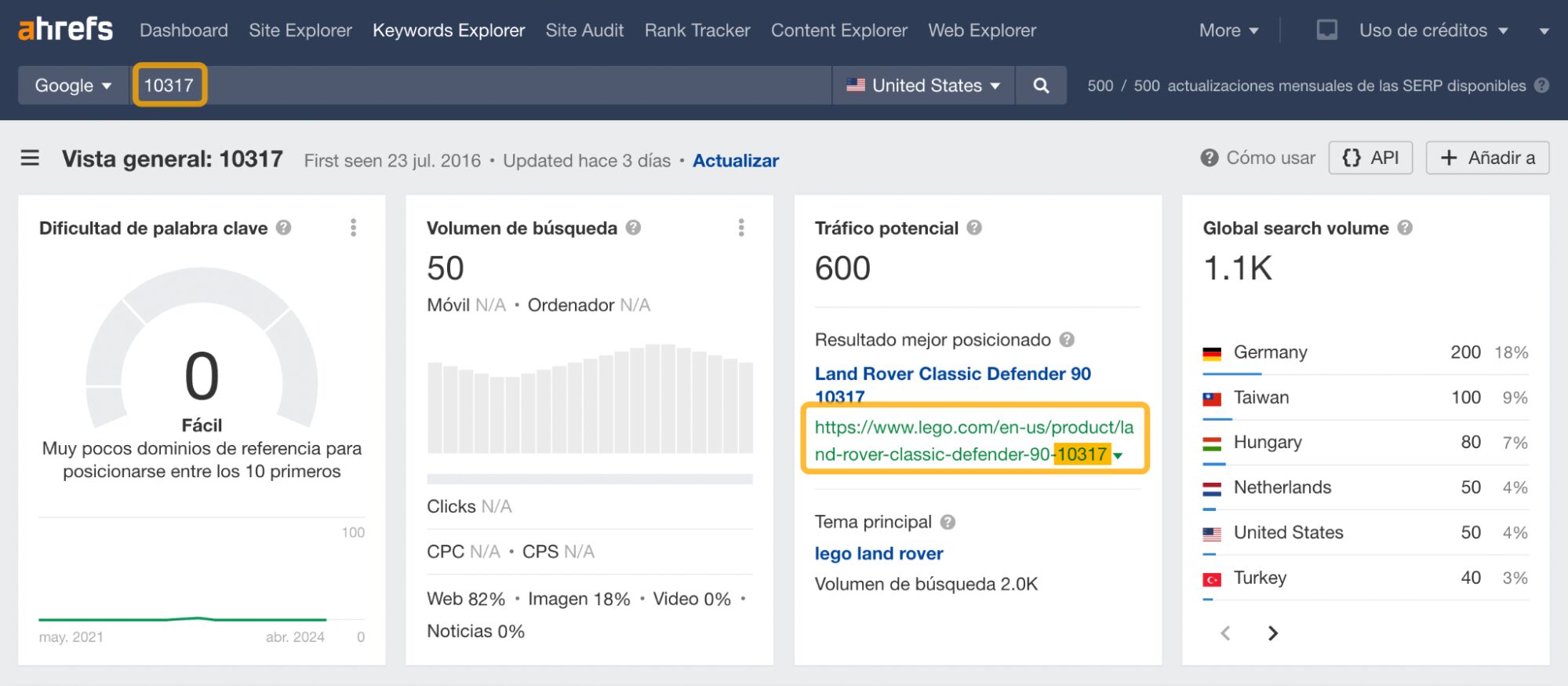Click the Hungary flag icon
The height and width of the screenshot is (686, 1568).
pos(1212,443)
